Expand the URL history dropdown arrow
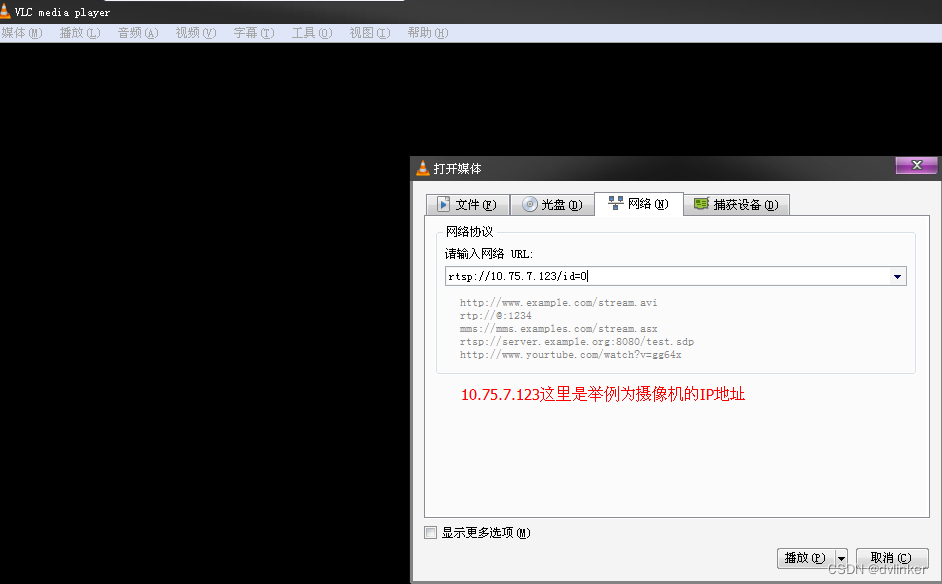 click(x=898, y=276)
